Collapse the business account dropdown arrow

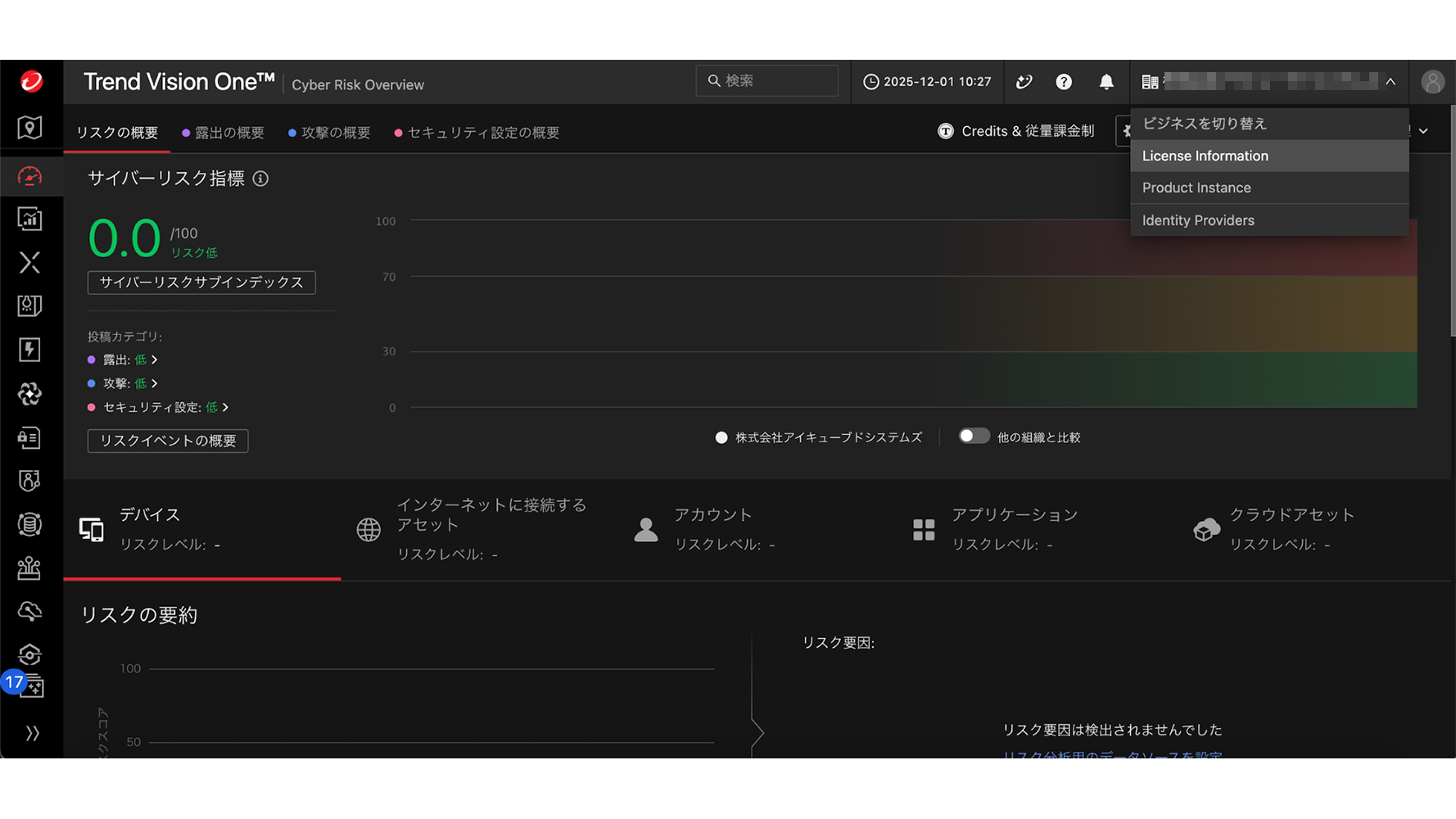(x=1390, y=82)
